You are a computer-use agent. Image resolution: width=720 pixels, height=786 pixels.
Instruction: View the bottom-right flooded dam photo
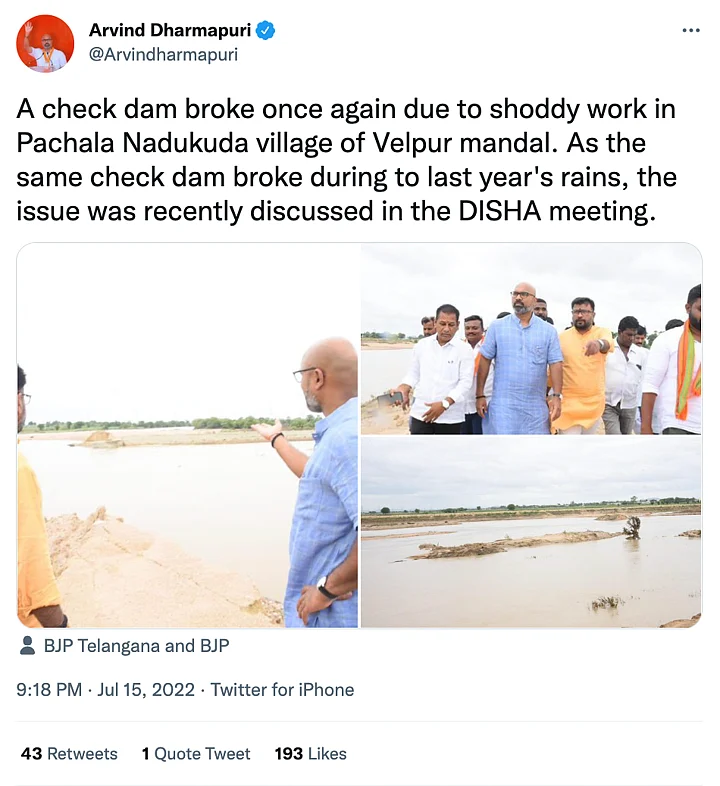pyautogui.click(x=531, y=532)
